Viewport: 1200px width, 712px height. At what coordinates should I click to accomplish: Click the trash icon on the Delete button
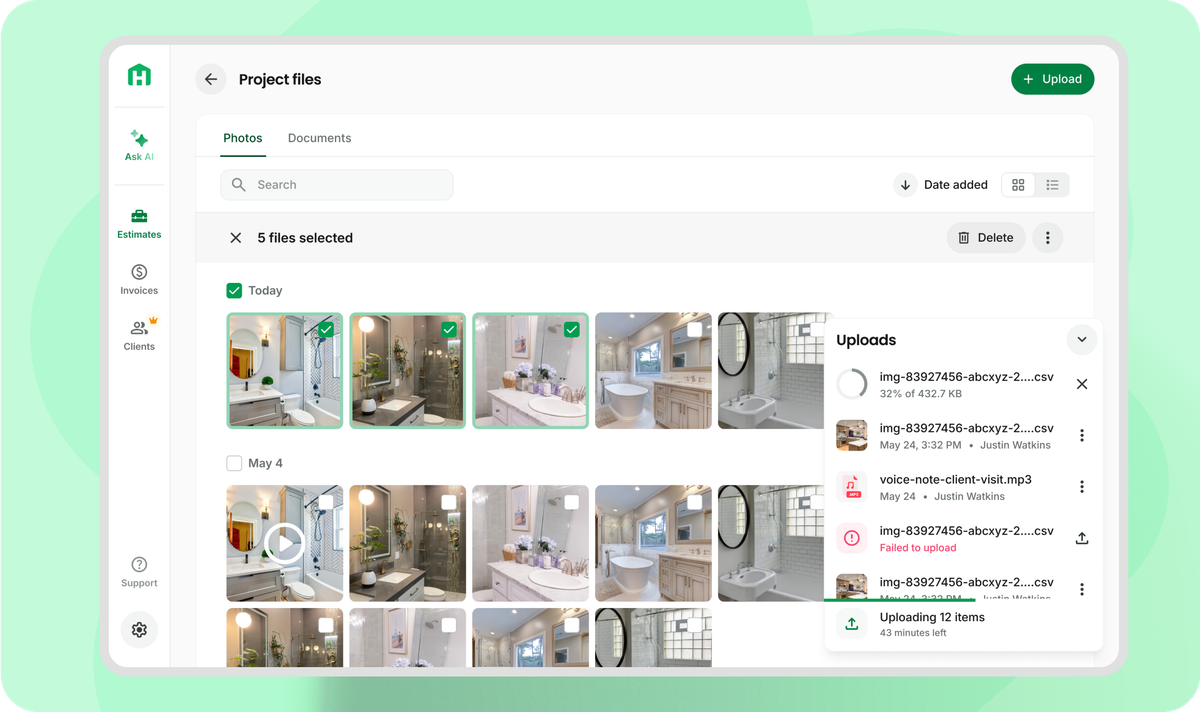click(964, 238)
